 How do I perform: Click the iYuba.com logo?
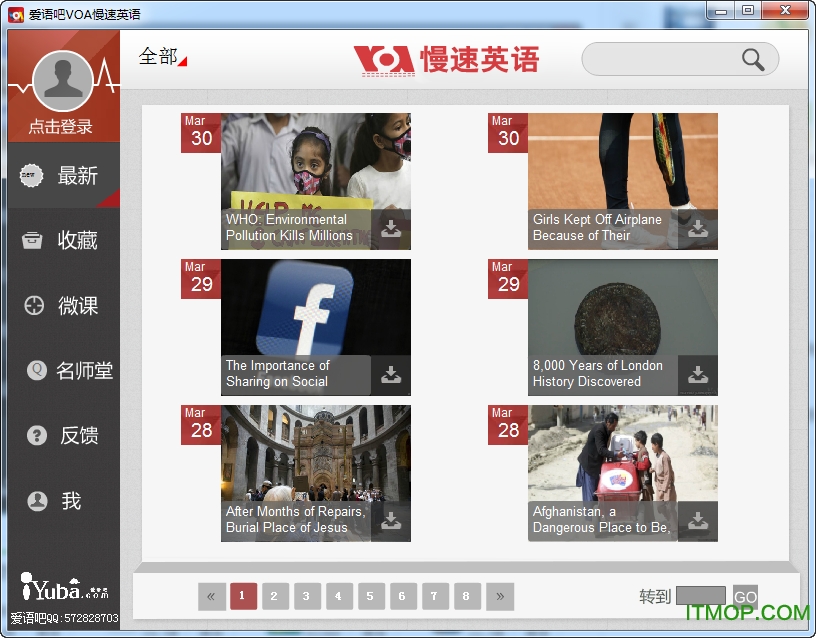pos(63,586)
